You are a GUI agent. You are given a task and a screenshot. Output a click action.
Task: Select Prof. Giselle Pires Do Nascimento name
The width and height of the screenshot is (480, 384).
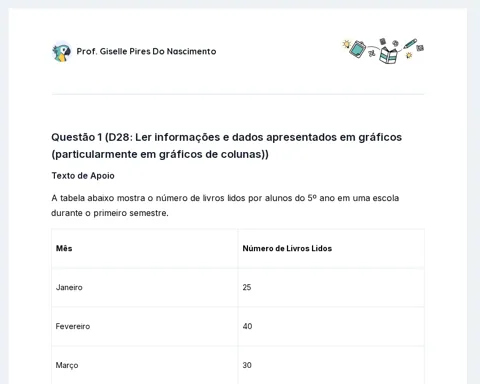click(x=146, y=51)
